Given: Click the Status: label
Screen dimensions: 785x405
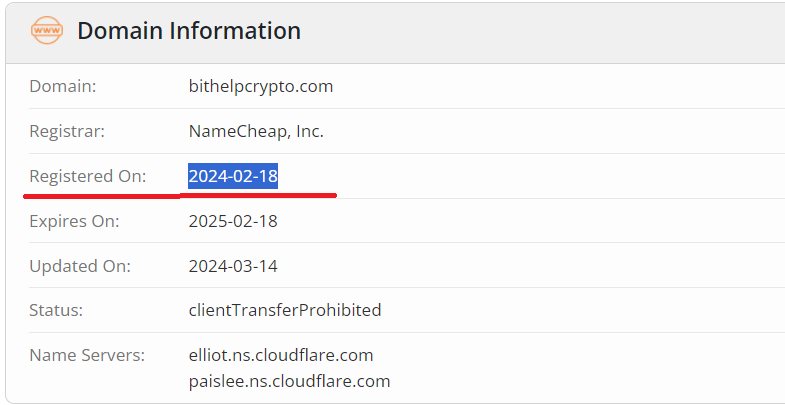Looking at the screenshot, I should [57, 310].
